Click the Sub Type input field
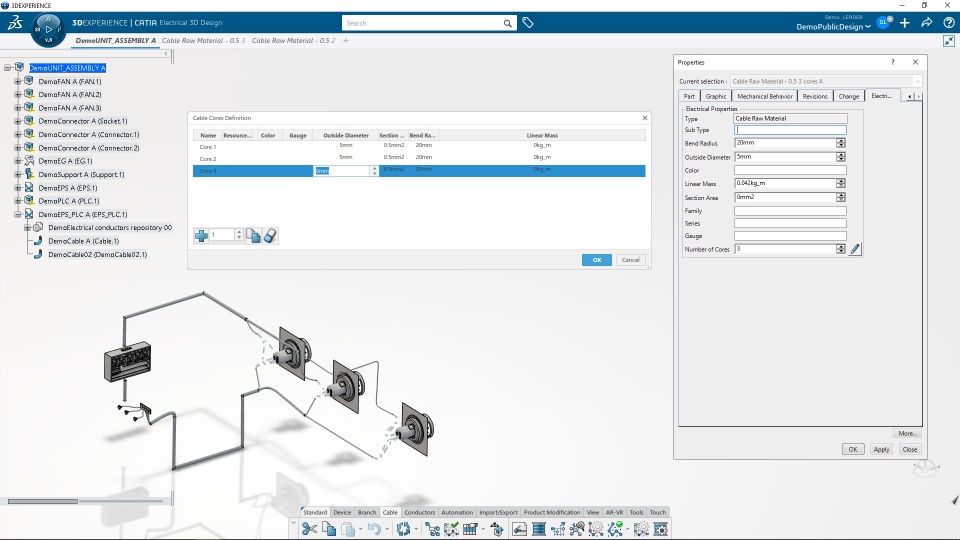Screen dimensions: 960x540 790,130
